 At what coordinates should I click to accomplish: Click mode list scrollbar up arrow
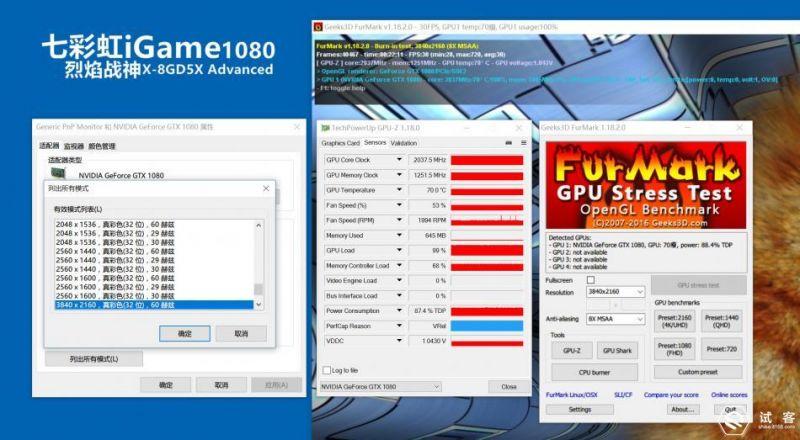point(258,225)
